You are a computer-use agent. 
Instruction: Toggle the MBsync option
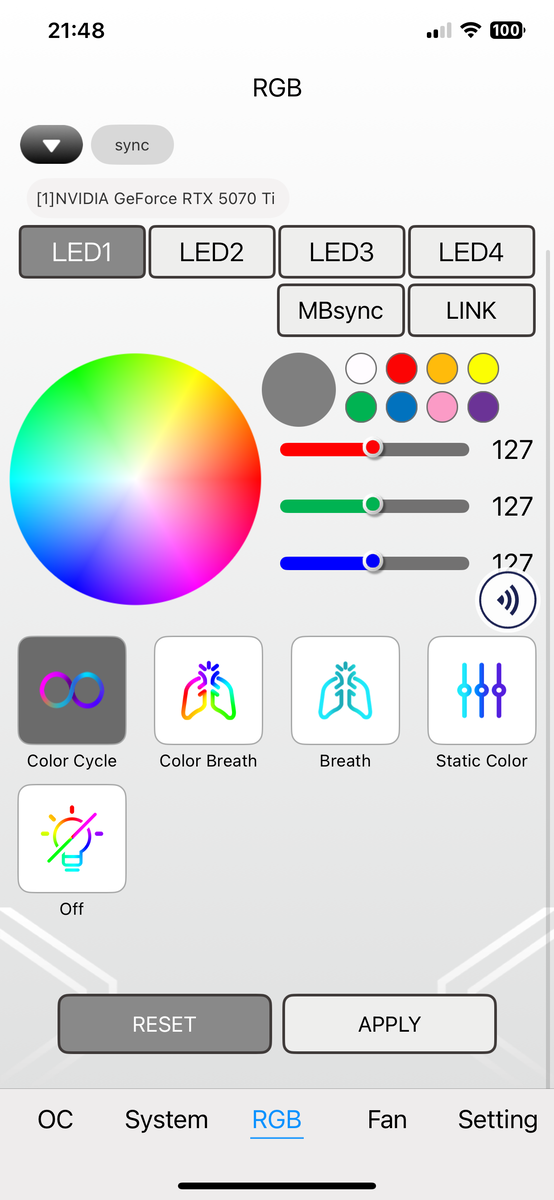(x=340, y=310)
